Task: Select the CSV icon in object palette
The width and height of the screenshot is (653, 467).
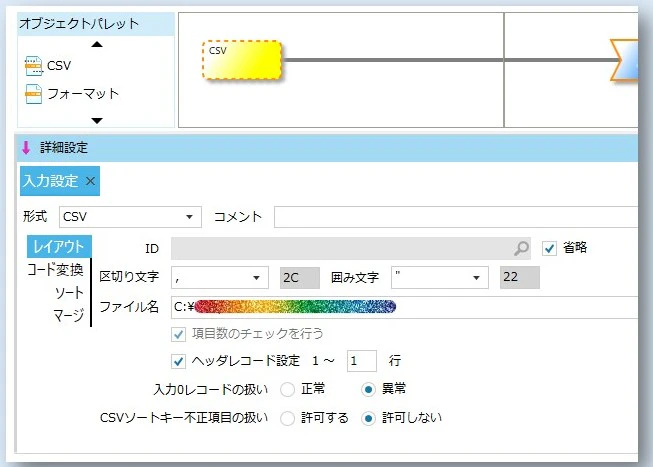Action: point(34,66)
